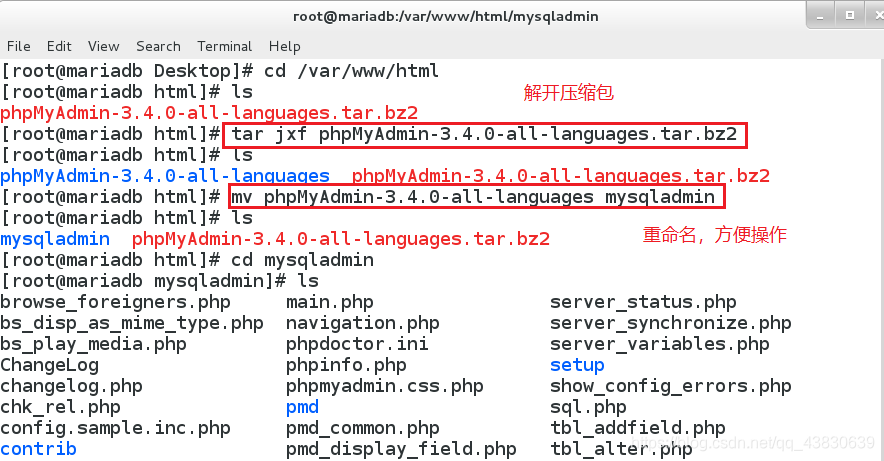Click the blue contrib directory name

(38, 449)
